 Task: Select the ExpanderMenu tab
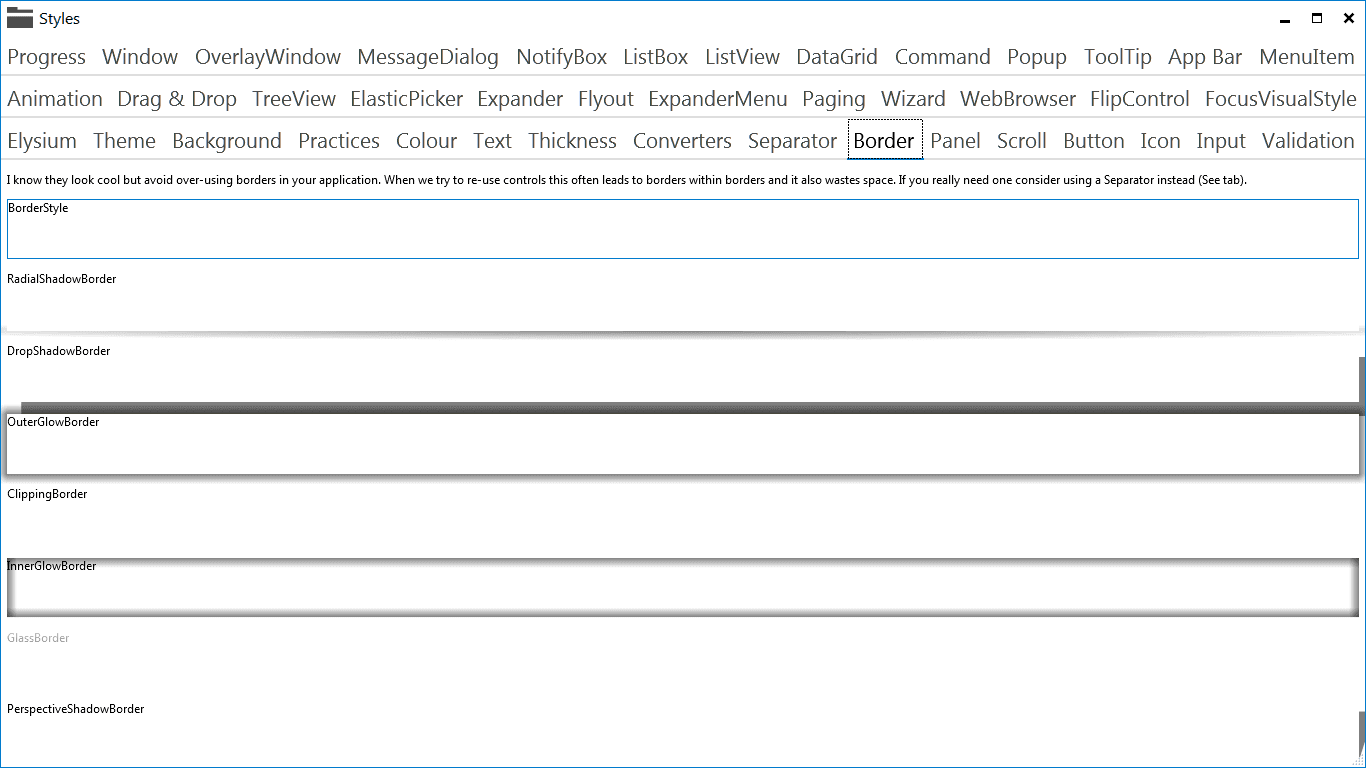(717, 99)
